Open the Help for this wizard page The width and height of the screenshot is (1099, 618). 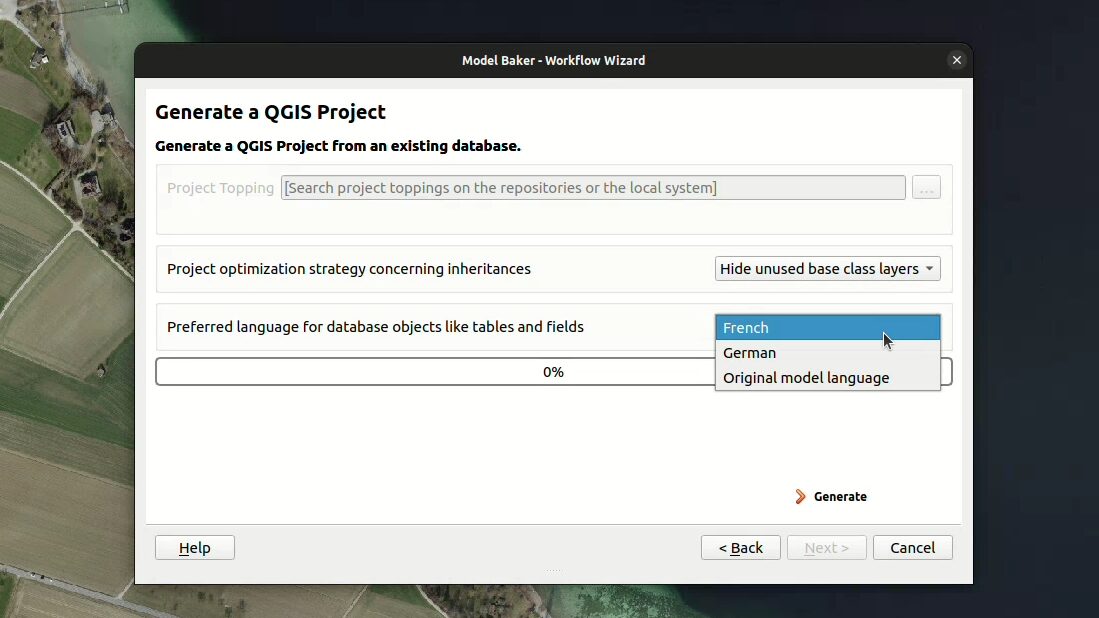[194, 548]
